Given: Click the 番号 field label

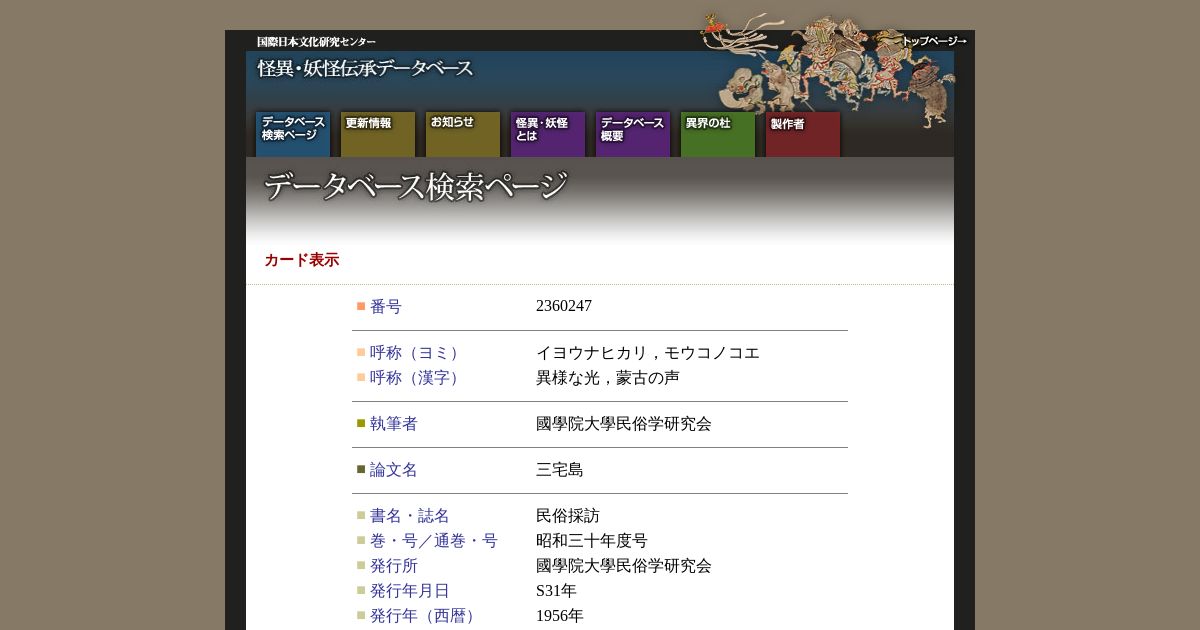Looking at the screenshot, I should pyautogui.click(x=386, y=307).
